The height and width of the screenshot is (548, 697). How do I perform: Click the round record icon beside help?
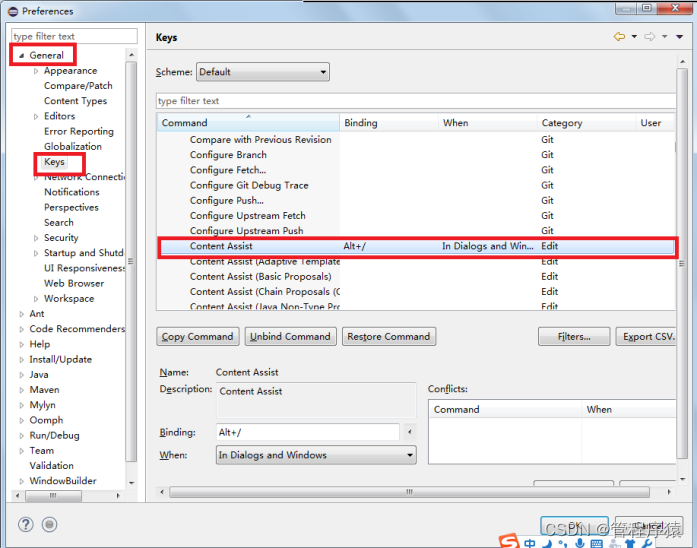49,524
